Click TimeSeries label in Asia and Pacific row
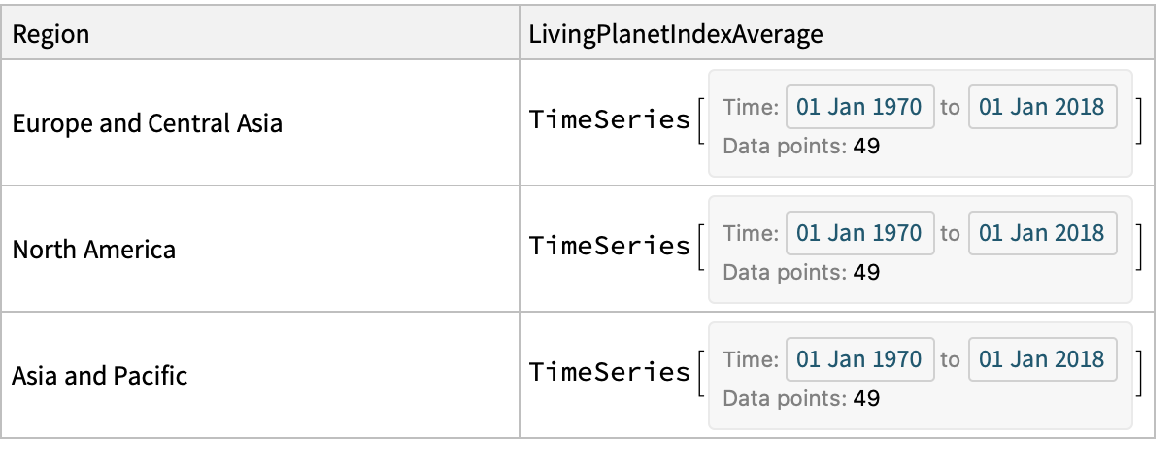Image resolution: width=1156 pixels, height=474 pixels. pyautogui.click(x=609, y=373)
